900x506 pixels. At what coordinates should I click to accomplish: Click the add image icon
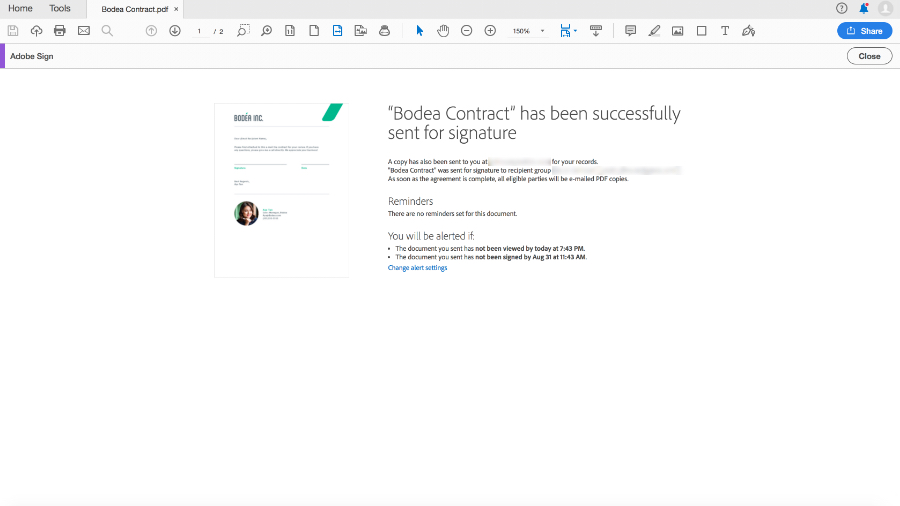tap(678, 31)
